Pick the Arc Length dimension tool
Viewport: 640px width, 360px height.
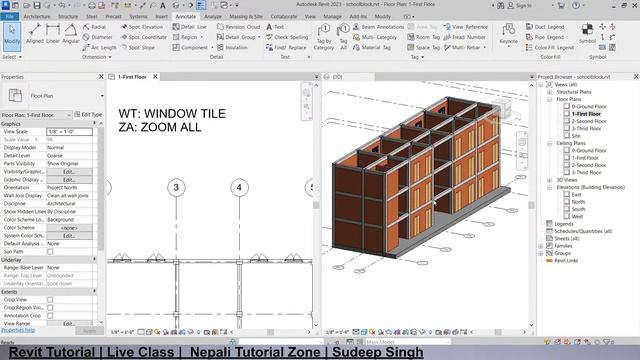point(99,47)
